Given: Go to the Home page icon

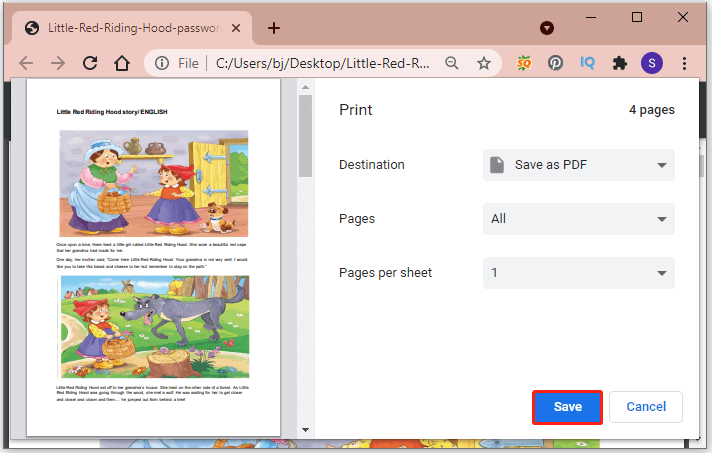Looking at the screenshot, I should (x=122, y=63).
